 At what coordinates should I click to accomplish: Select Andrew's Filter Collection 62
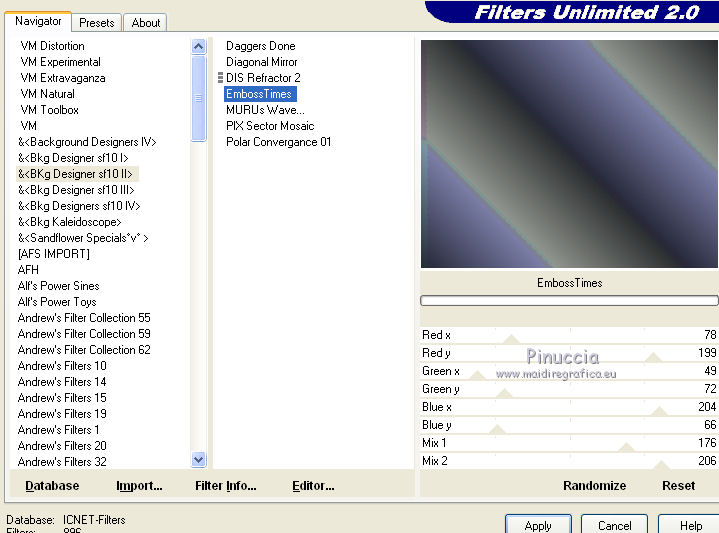pyautogui.click(x=84, y=350)
